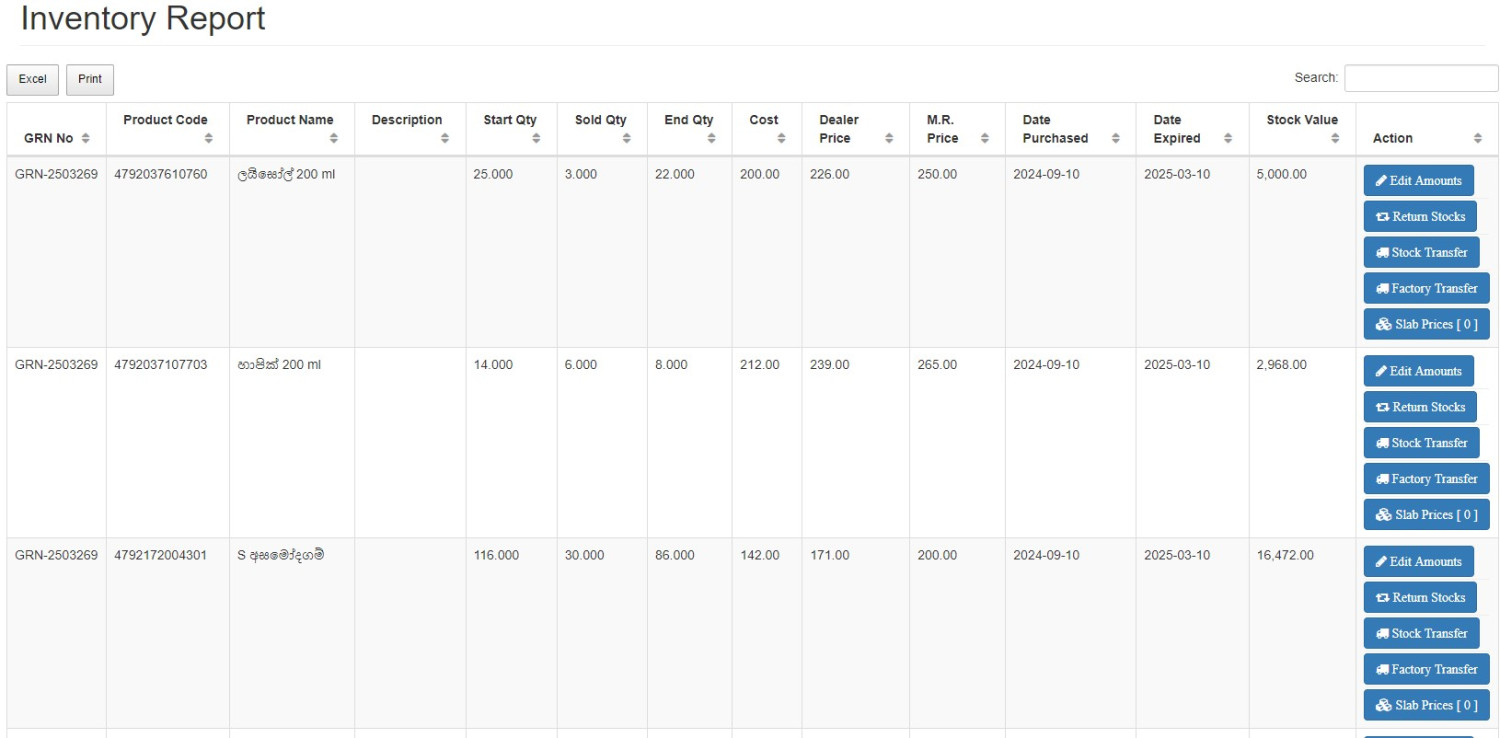
Task: Sort the table by Date Expired
Action: tap(1182, 128)
